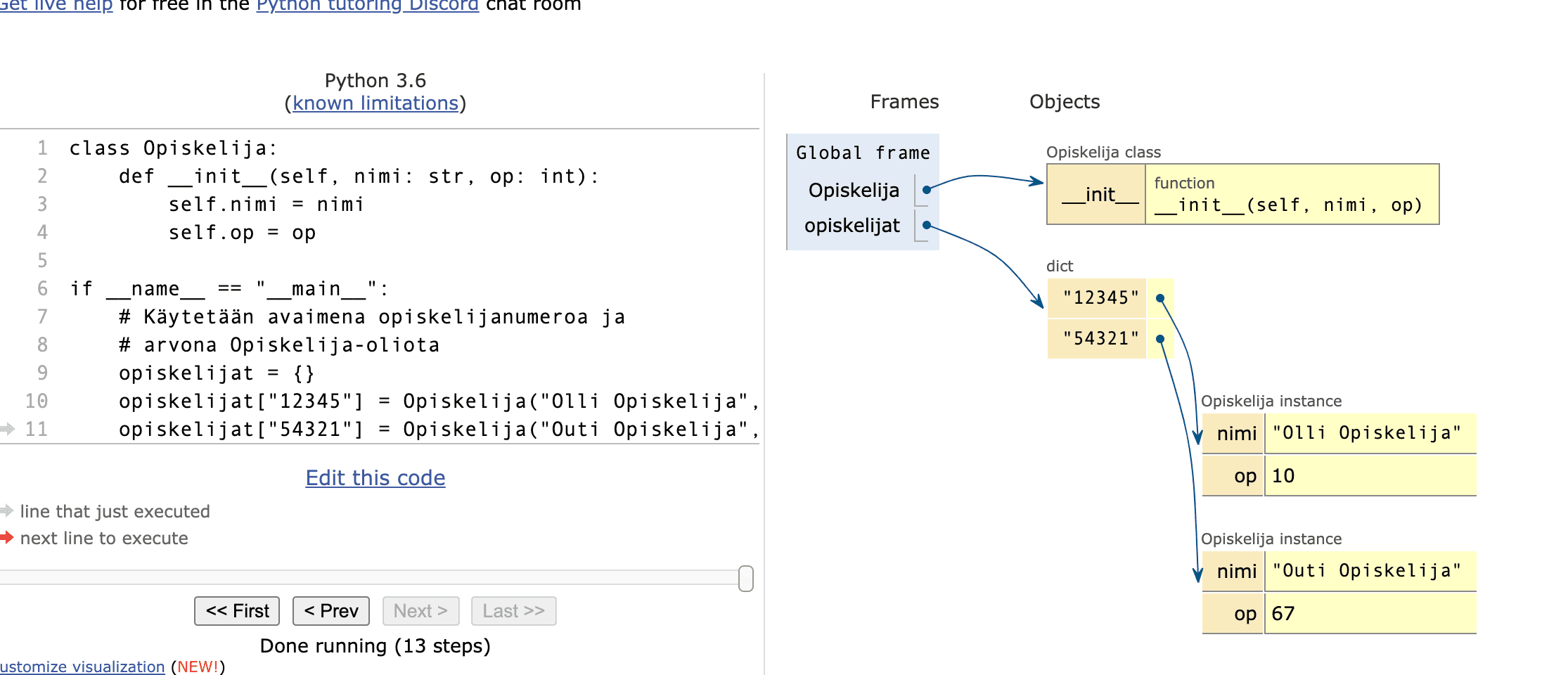The width and height of the screenshot is (1568, 675).
Task: Click the pointer dot for dict key "12345"
Action: point(1160,298)
